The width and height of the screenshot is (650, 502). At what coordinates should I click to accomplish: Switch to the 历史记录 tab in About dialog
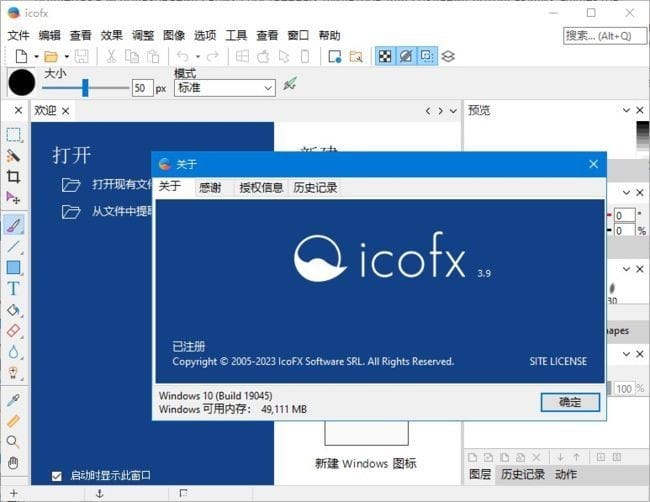315,188
